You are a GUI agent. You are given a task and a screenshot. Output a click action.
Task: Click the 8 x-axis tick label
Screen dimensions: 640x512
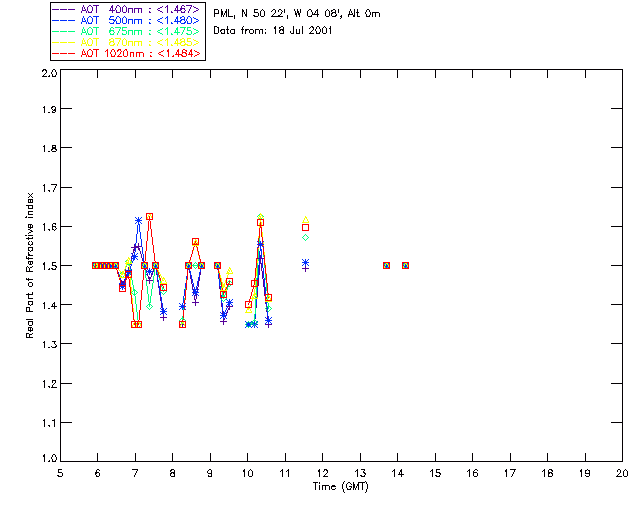[x=172, y=473]
